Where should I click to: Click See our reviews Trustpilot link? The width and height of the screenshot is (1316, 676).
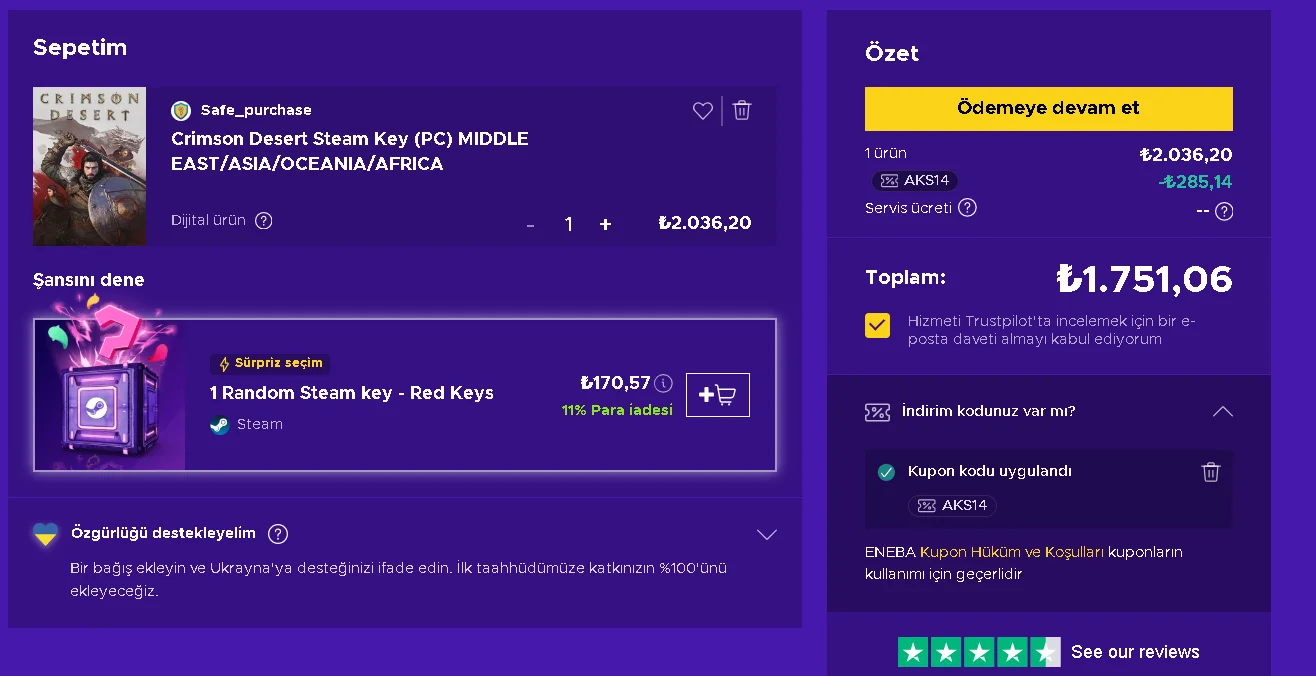tap(1135, 652)
